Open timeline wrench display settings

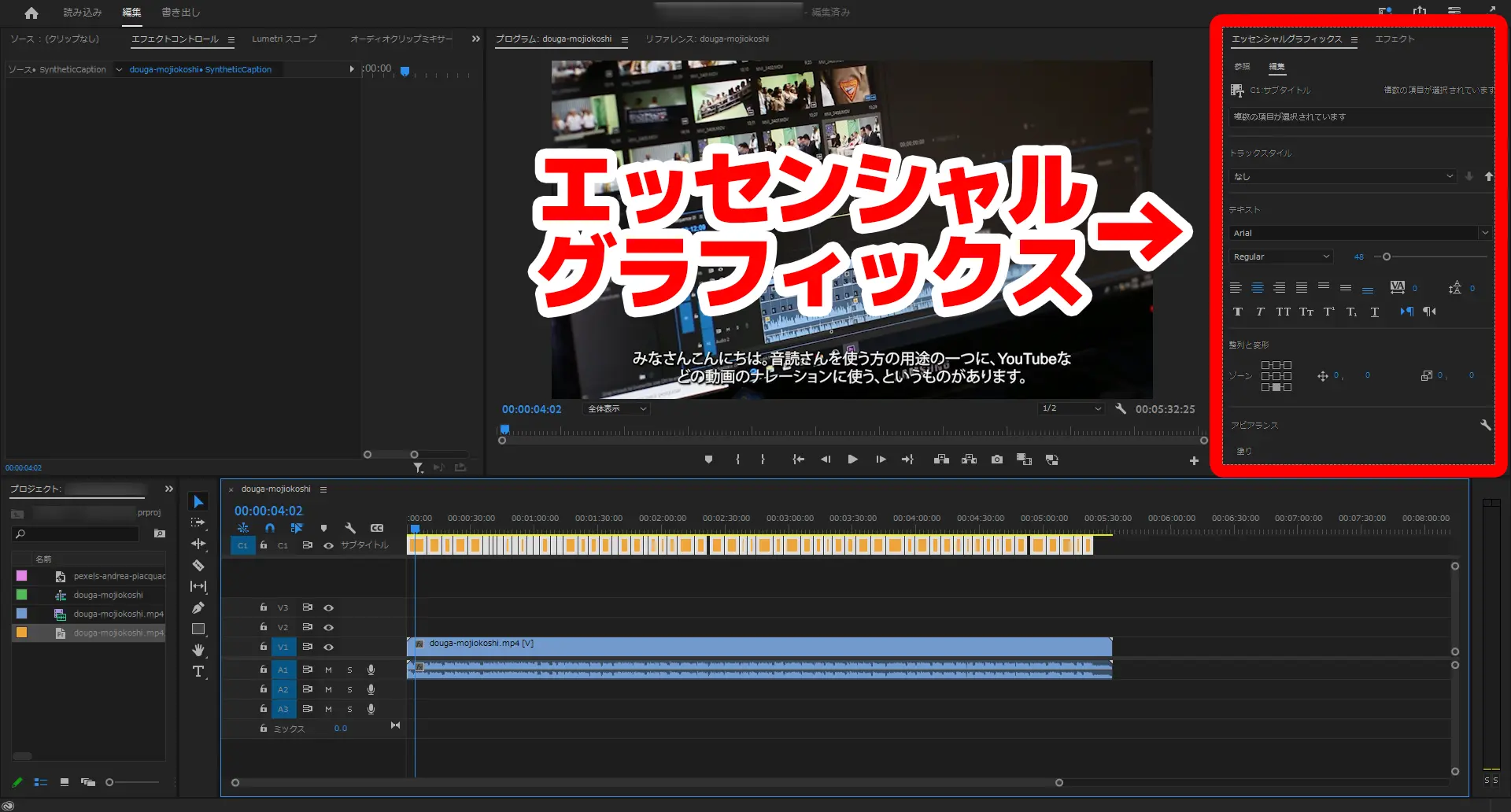click(x=350, y=528)
